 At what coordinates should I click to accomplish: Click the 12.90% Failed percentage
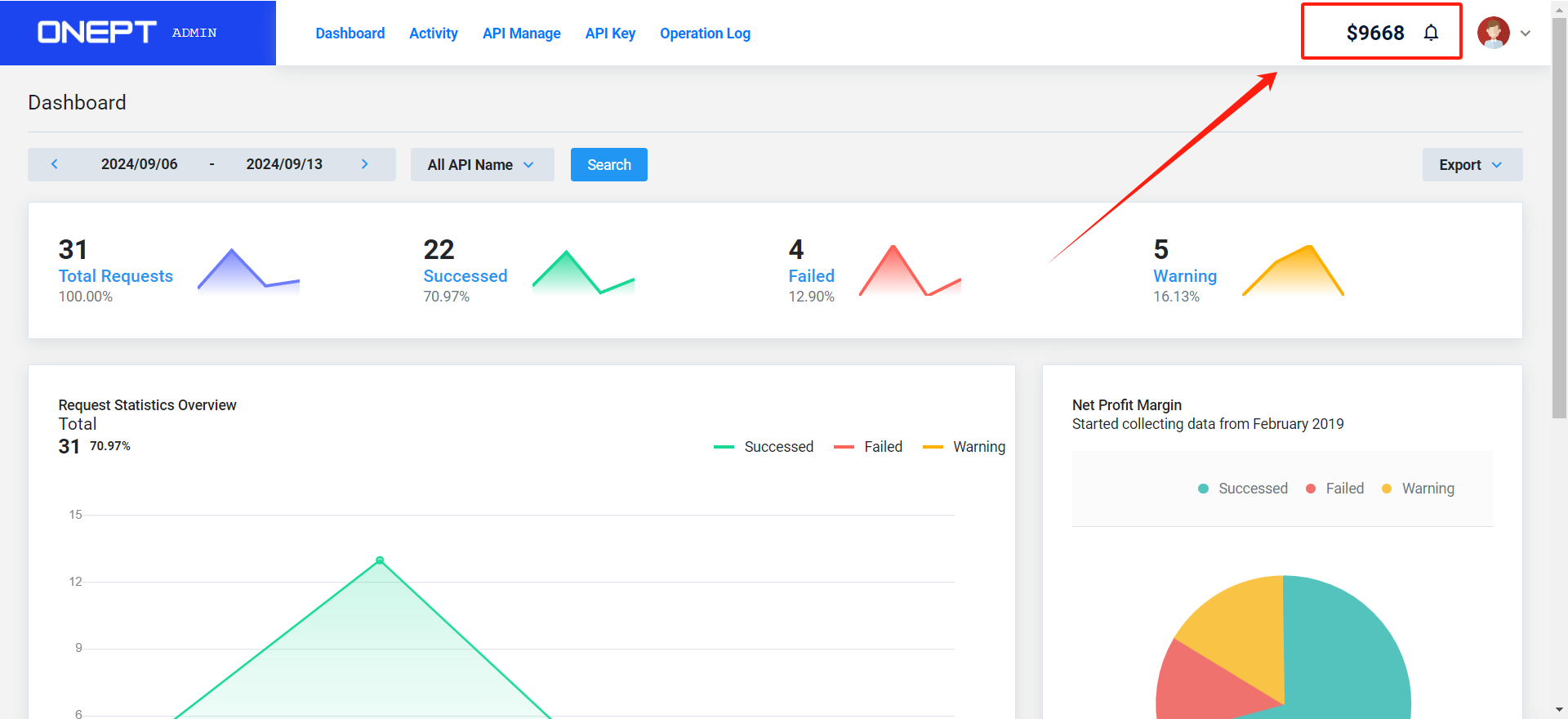click(x=812, y=297)
